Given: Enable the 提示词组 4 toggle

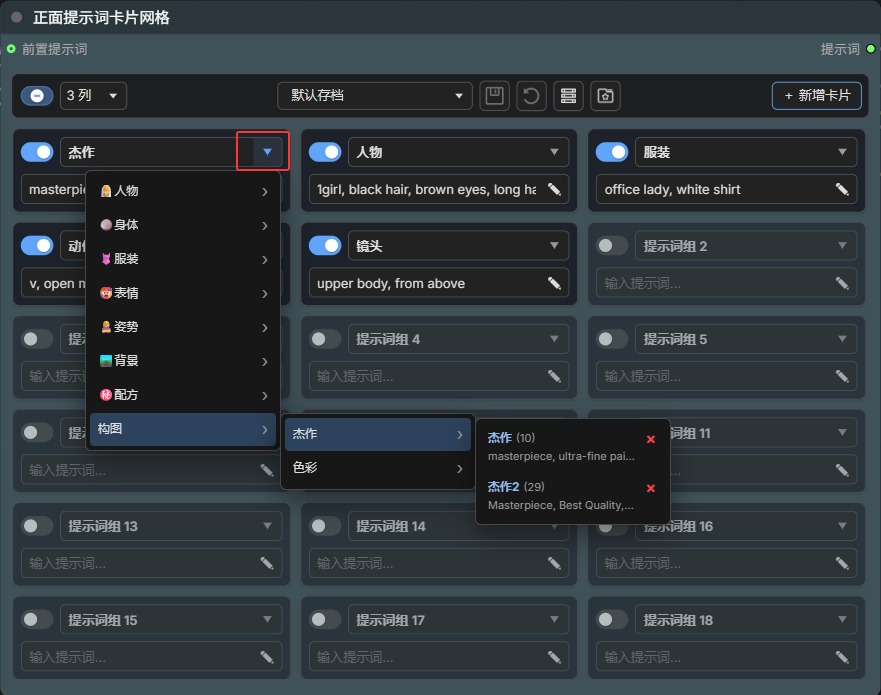Looking at the screenshot, I should point(325,339).
